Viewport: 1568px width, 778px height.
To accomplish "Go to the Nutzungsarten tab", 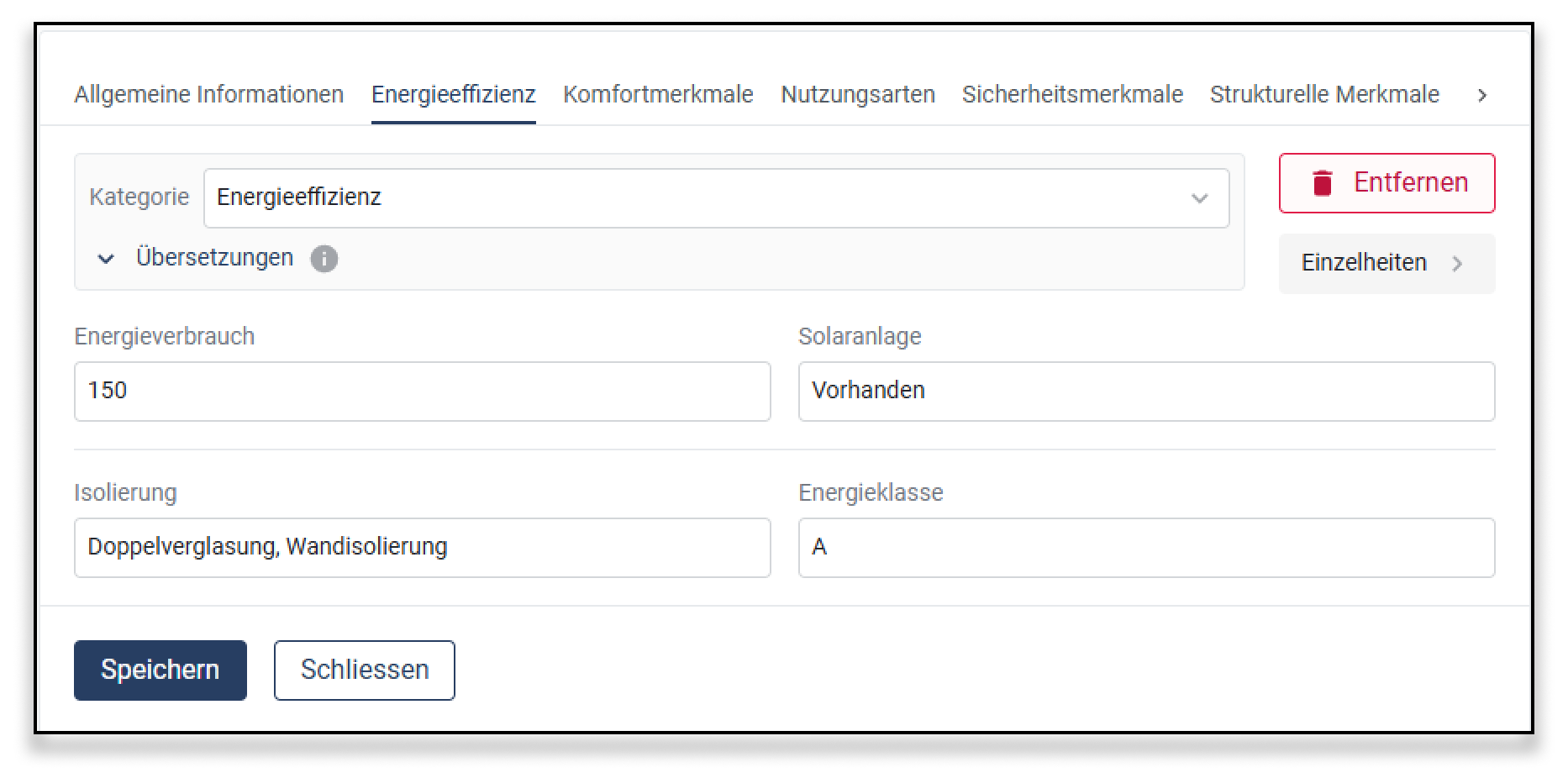I will (857, 94).
